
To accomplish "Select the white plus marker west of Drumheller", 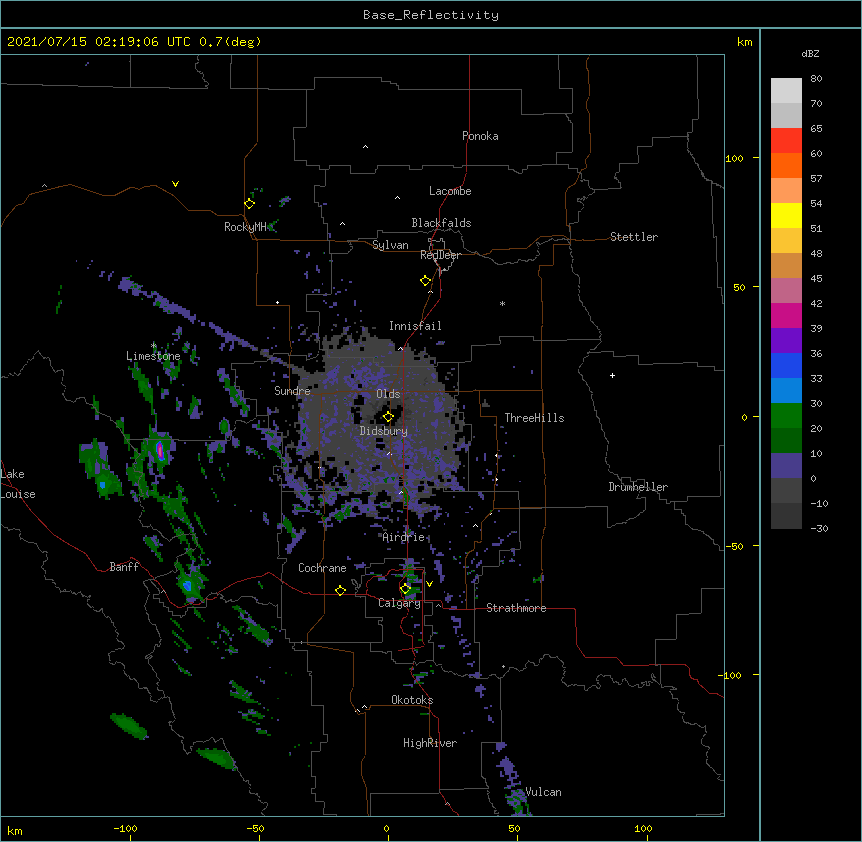I will [612, 375].
